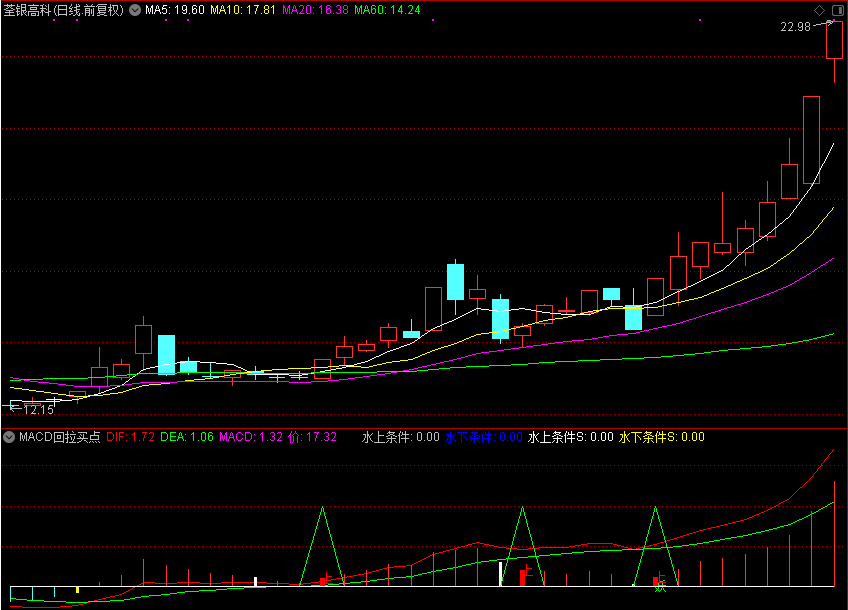Click the blue 水下条件 label

484,437
